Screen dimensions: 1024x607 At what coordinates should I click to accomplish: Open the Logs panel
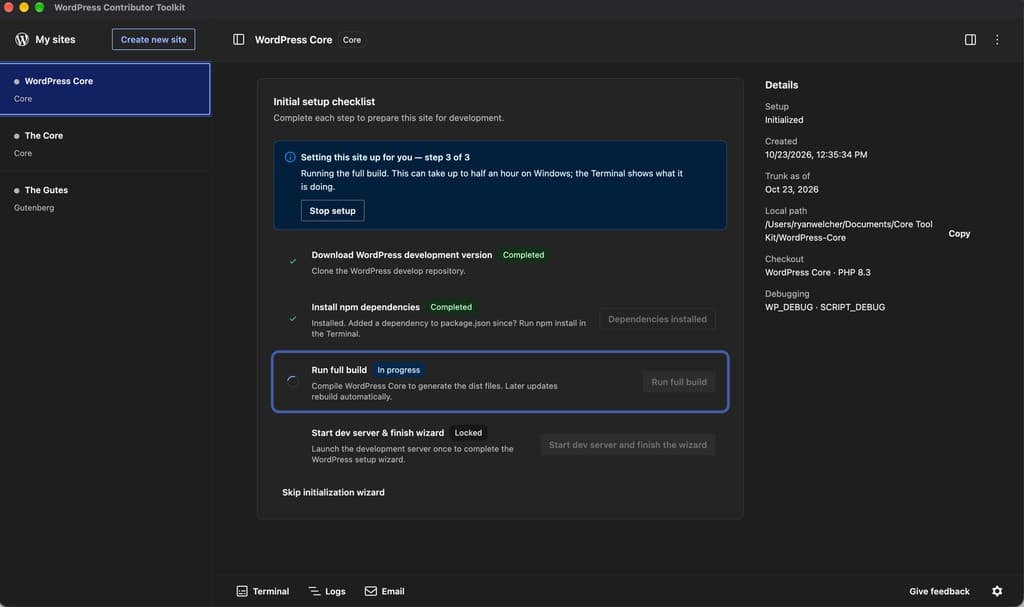pos(327,591)
